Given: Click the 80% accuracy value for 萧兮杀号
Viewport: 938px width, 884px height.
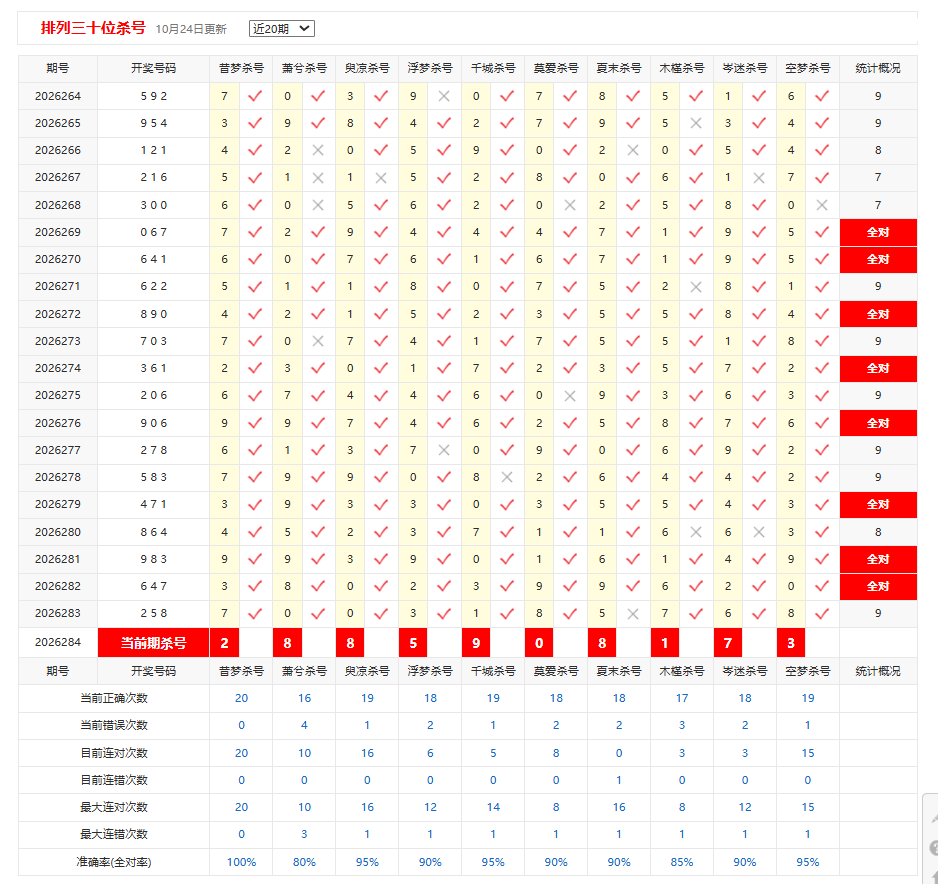Looking at the screenshot, I should tap(304, 862).
